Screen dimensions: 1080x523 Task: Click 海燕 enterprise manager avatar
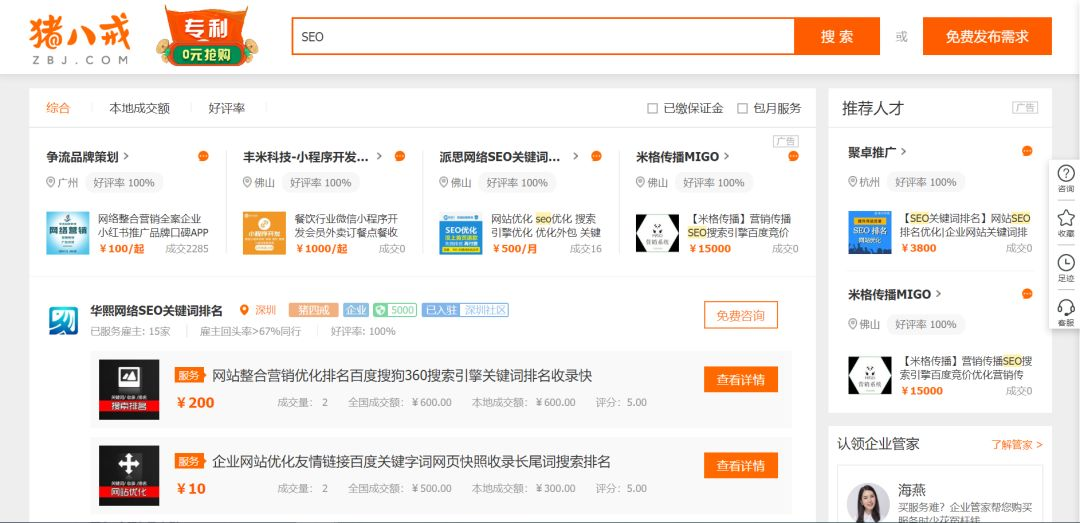pyautogui.click(x=868, y=502)
